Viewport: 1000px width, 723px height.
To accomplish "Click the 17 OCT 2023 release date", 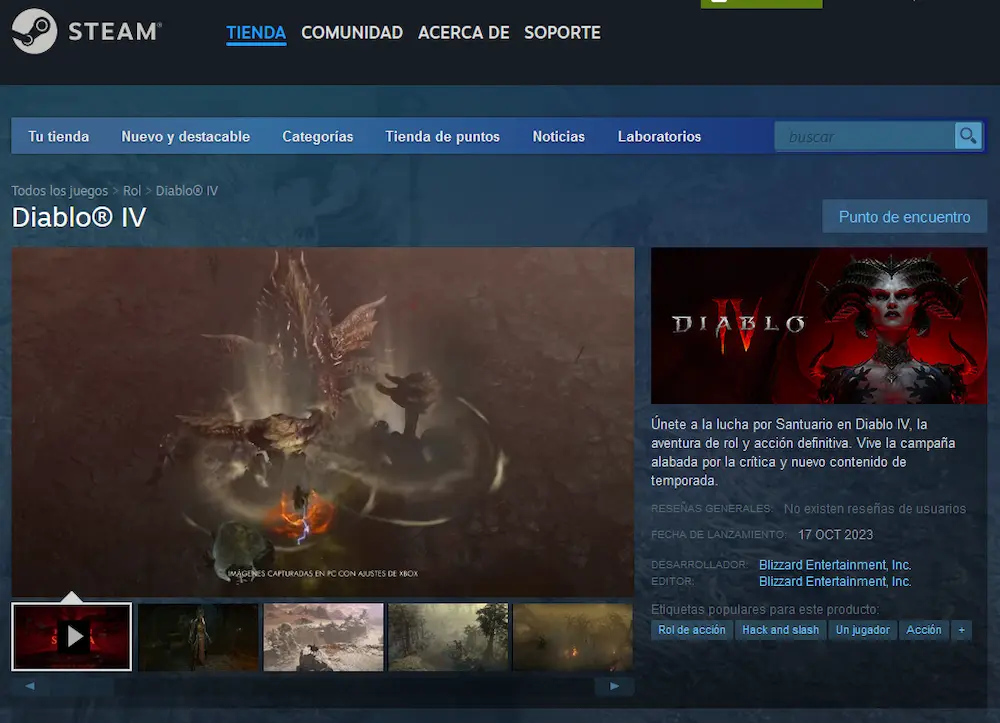I will coord(835,535).
